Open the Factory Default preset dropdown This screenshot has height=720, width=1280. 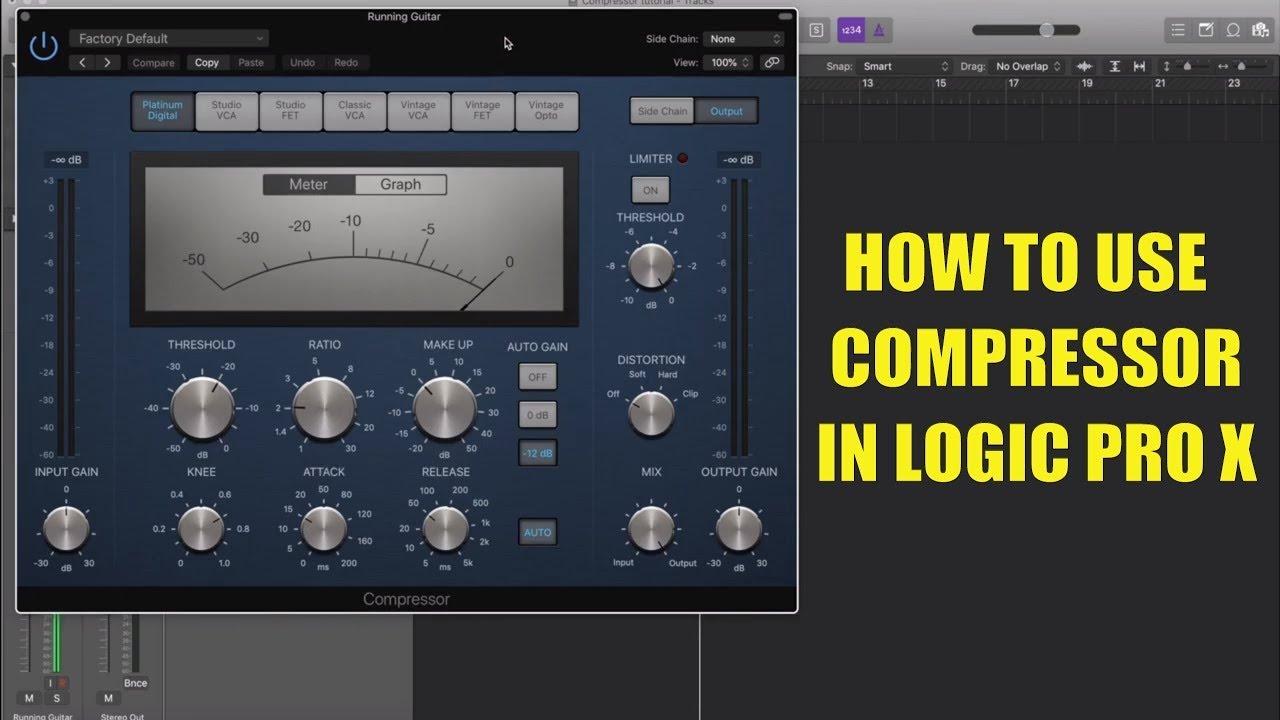pyautogui.click(x=170, y=39)
